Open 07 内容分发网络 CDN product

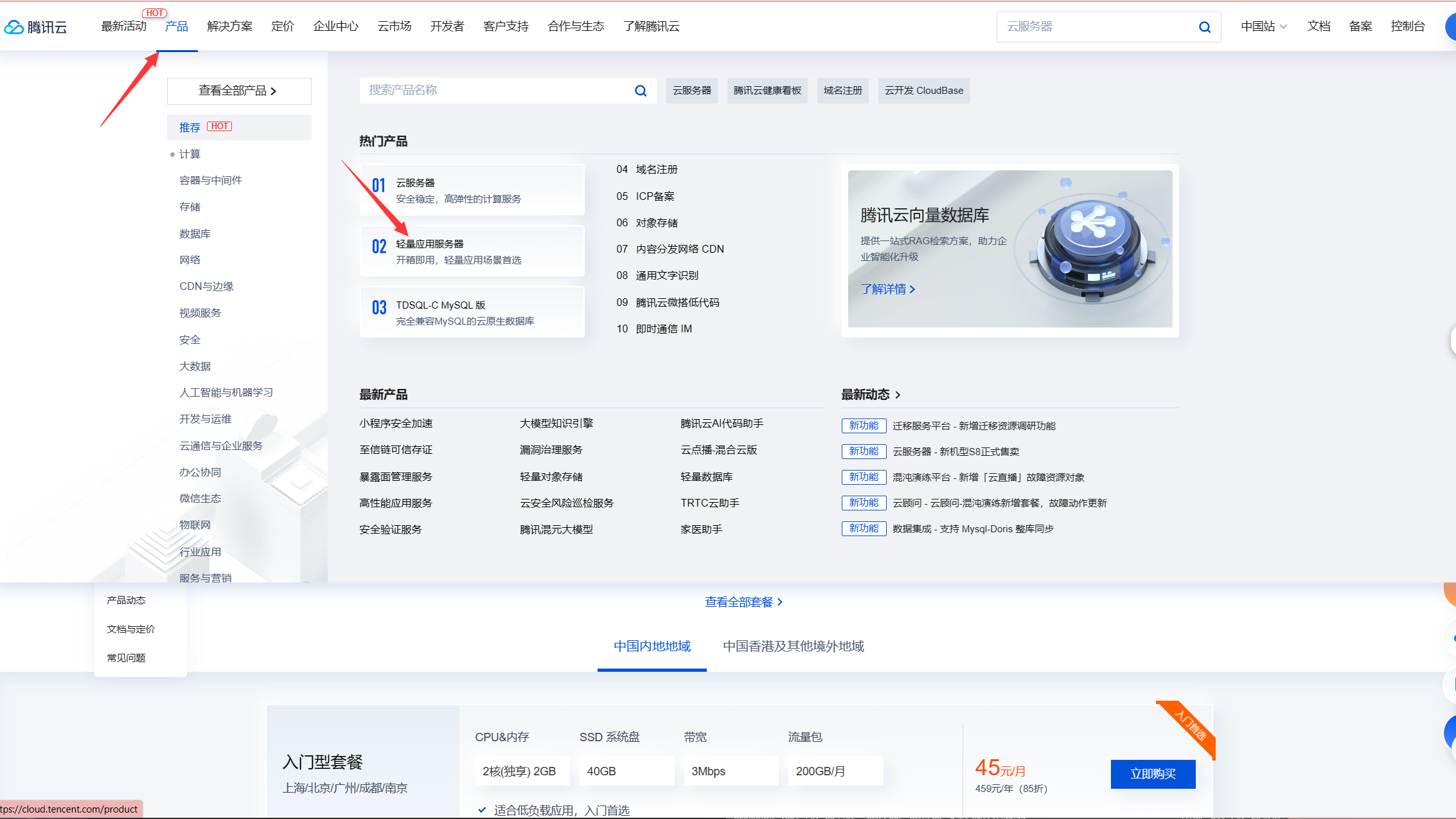pyautogui.click(x=670, y=249)
